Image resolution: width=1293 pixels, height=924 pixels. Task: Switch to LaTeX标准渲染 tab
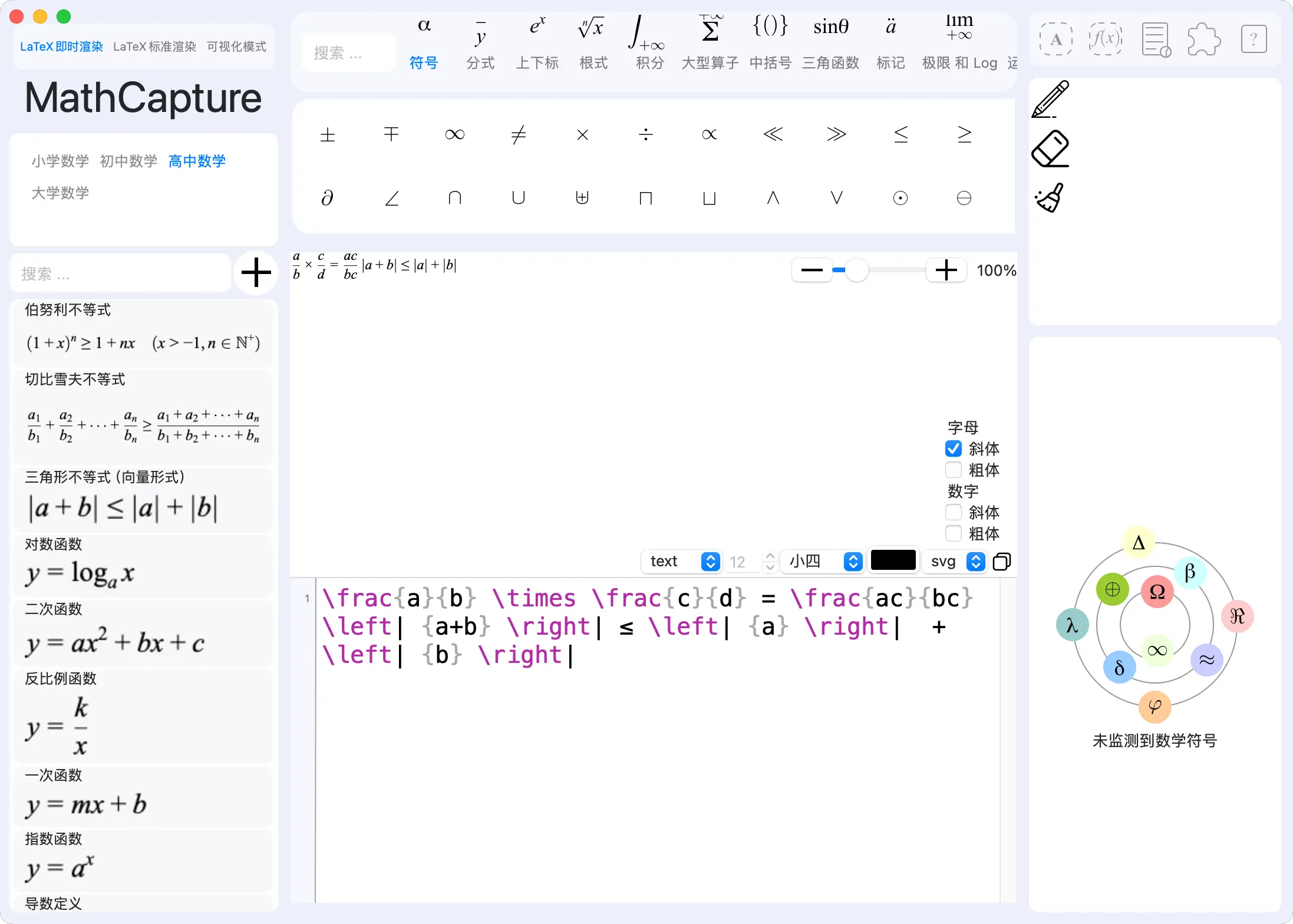pos(154,47)
